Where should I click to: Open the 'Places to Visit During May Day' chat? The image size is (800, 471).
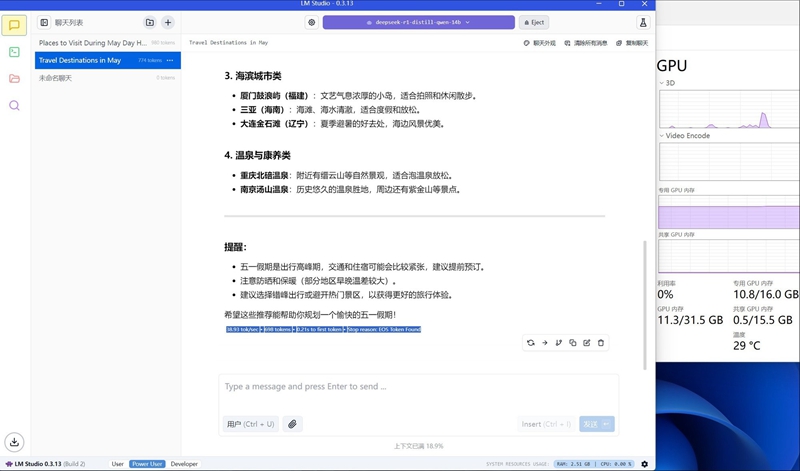[92, 43]
